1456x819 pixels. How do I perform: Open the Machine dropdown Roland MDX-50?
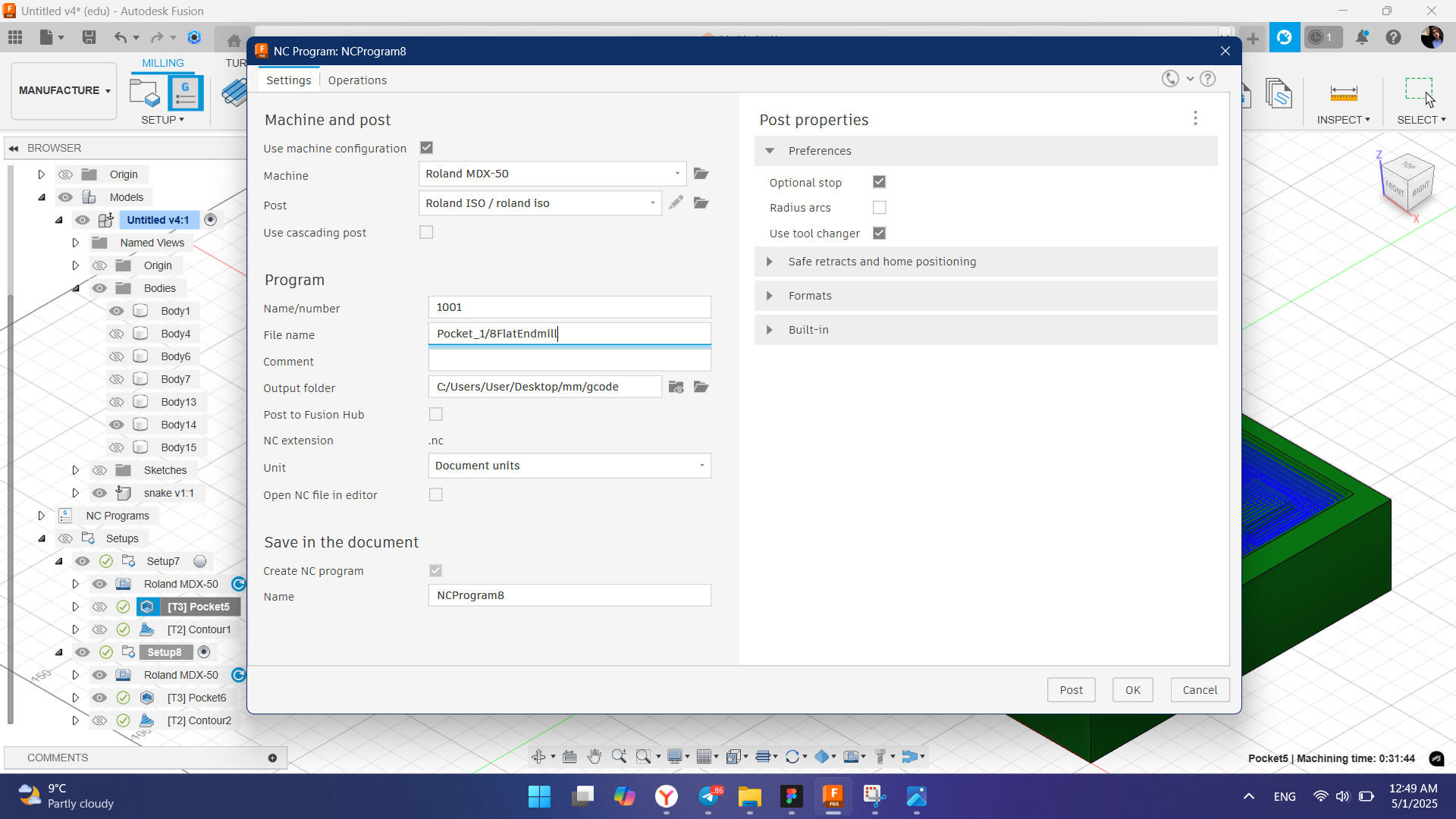click(552, 174)
